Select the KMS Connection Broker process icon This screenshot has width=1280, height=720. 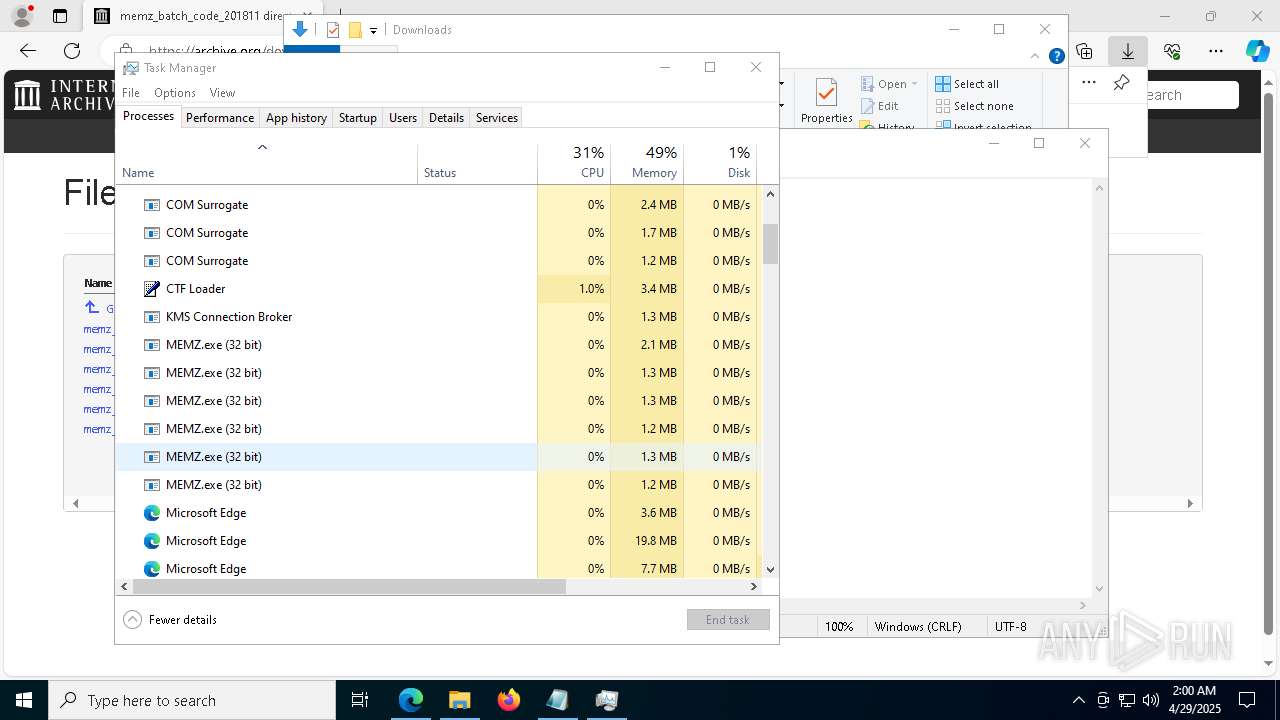(152, 317)
